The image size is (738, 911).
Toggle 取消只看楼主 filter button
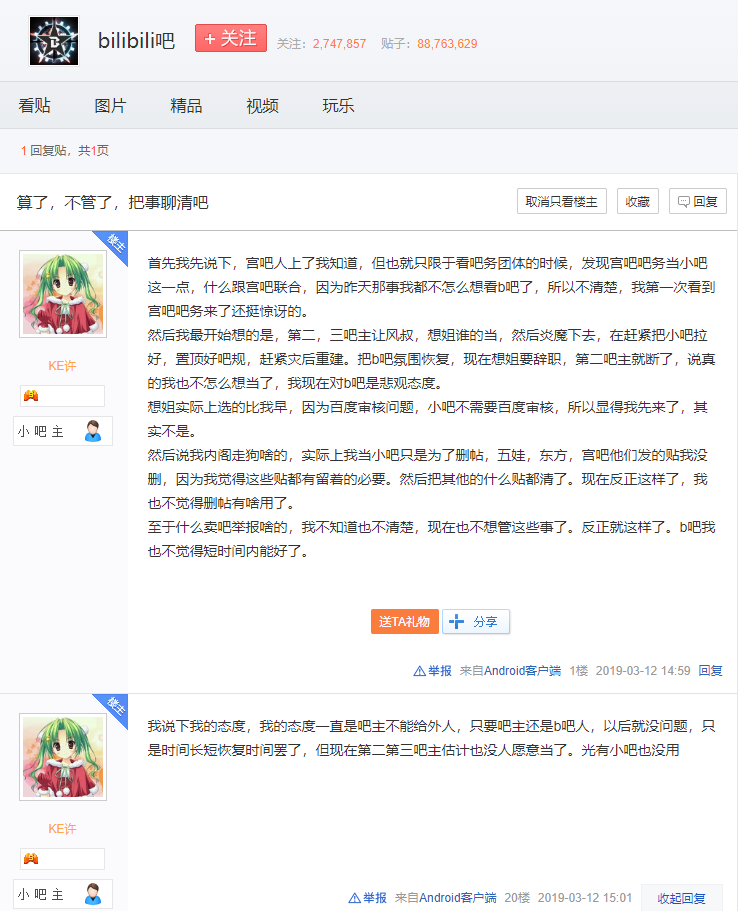coord(562,201)
